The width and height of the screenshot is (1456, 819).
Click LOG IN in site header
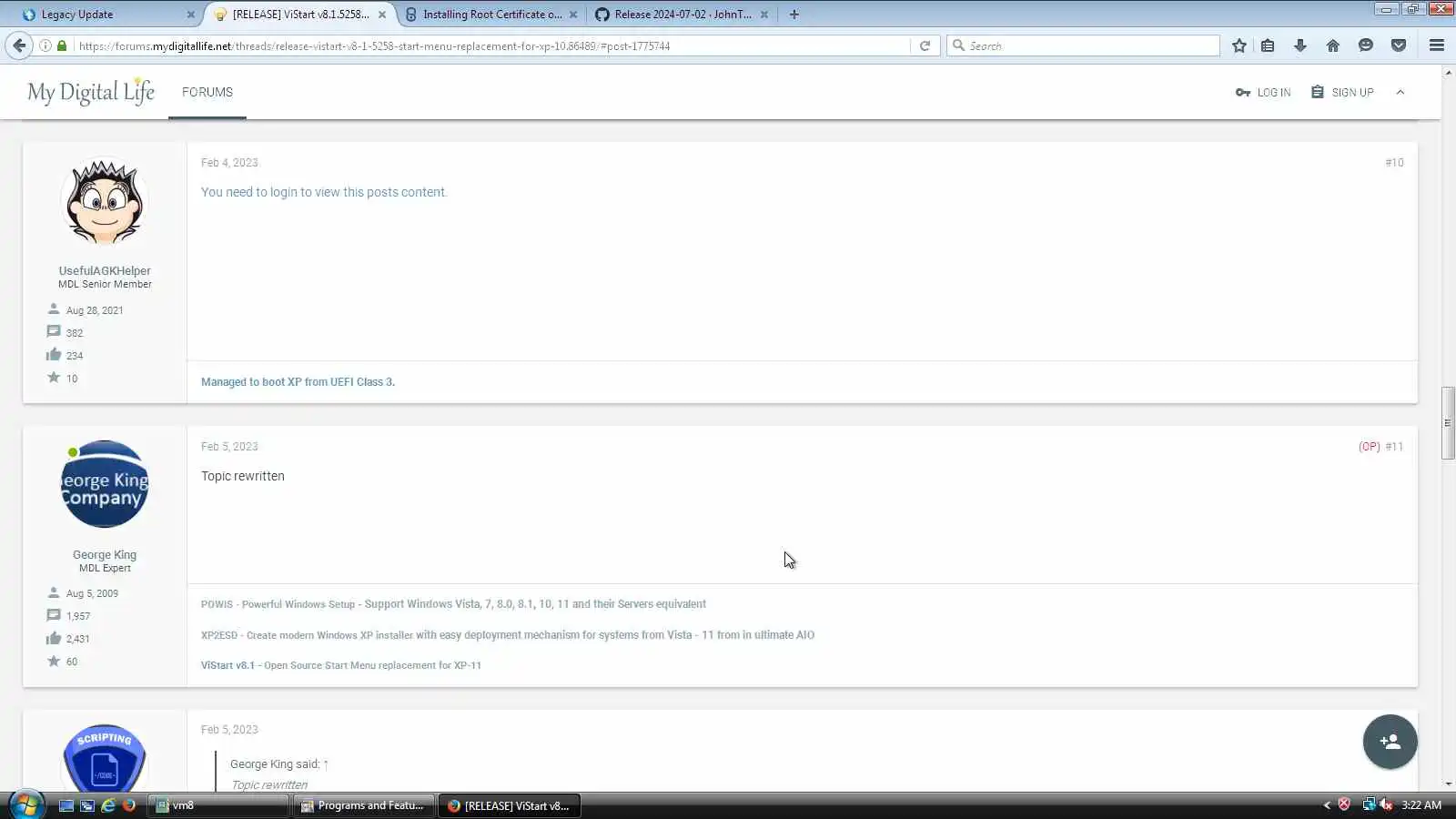point(1263,92)
